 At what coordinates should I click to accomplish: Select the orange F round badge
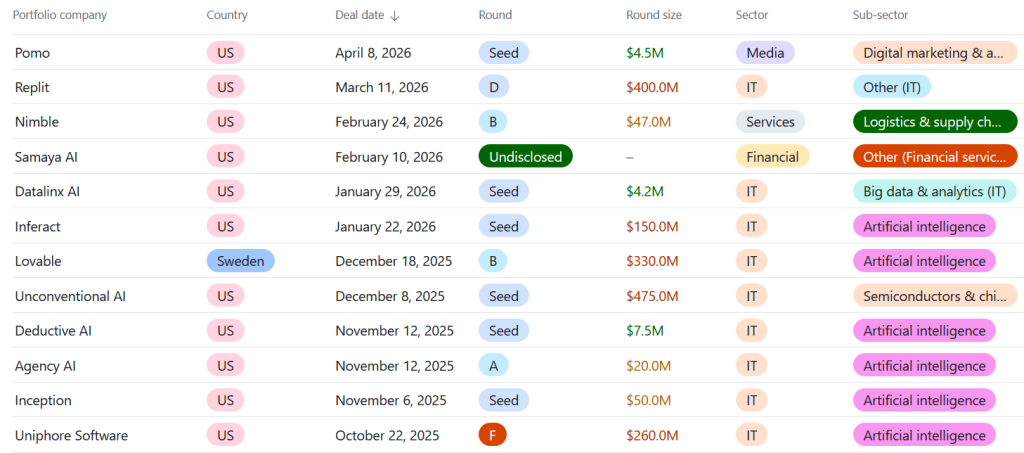click(493, 436)
